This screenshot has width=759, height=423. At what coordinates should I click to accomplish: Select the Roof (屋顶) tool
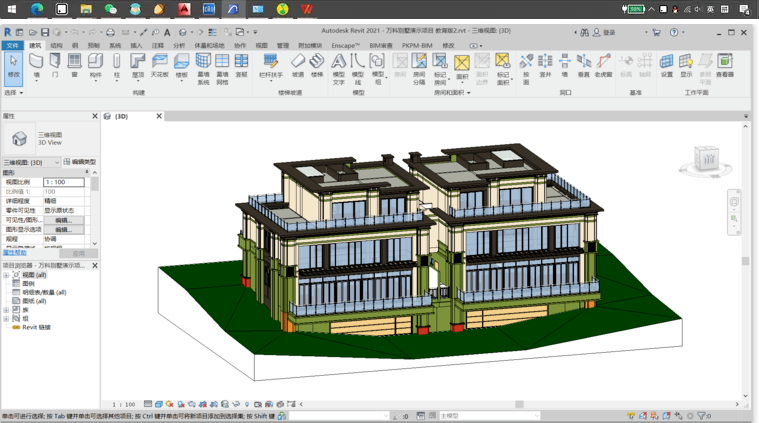(138, 65)
